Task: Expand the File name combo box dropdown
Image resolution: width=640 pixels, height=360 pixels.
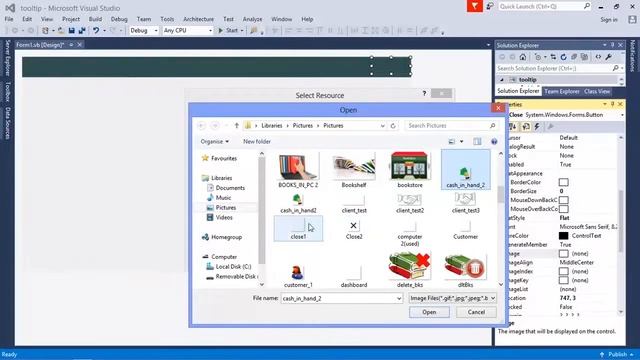Action: pos(399,298)
